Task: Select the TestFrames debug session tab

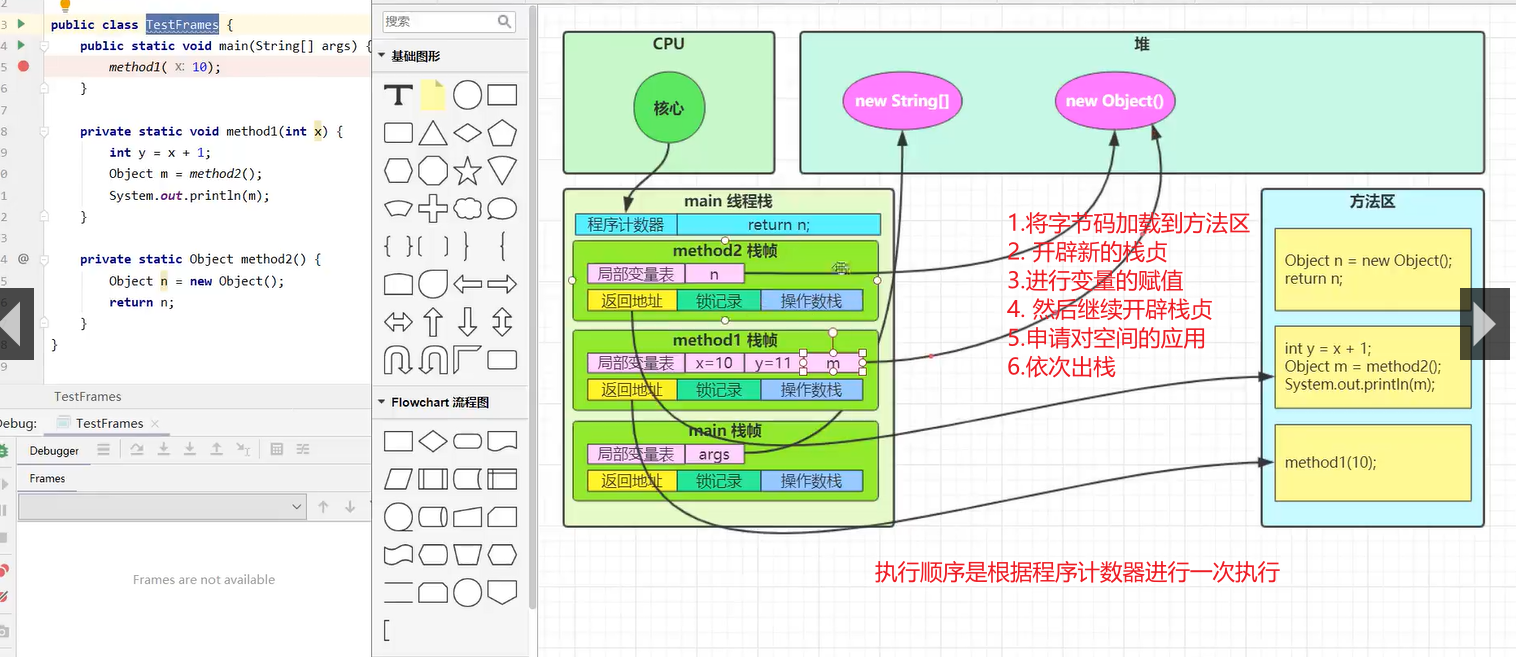Action: [x=108, y=423]
